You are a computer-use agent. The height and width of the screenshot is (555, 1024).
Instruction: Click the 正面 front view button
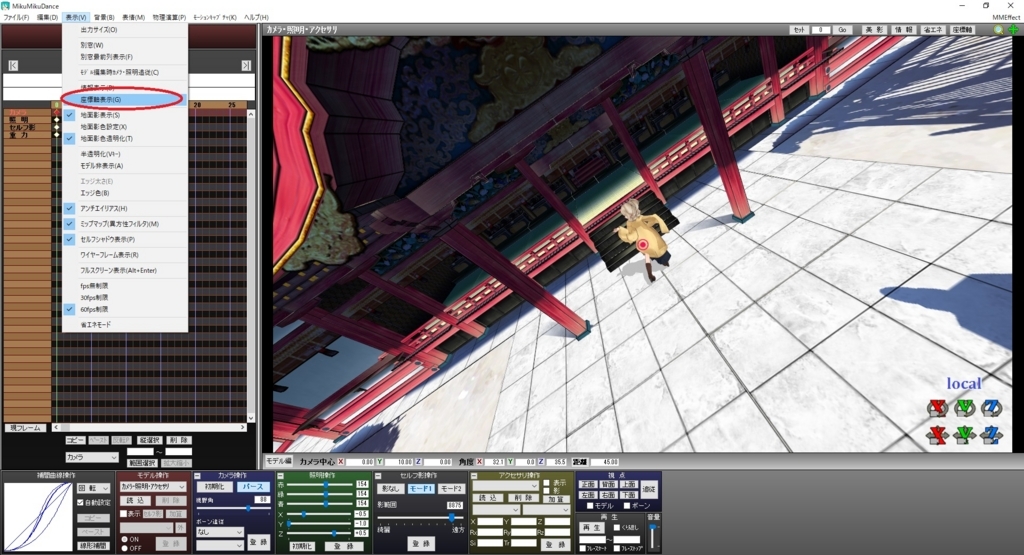pyautogui.click(x=588, y=484)
